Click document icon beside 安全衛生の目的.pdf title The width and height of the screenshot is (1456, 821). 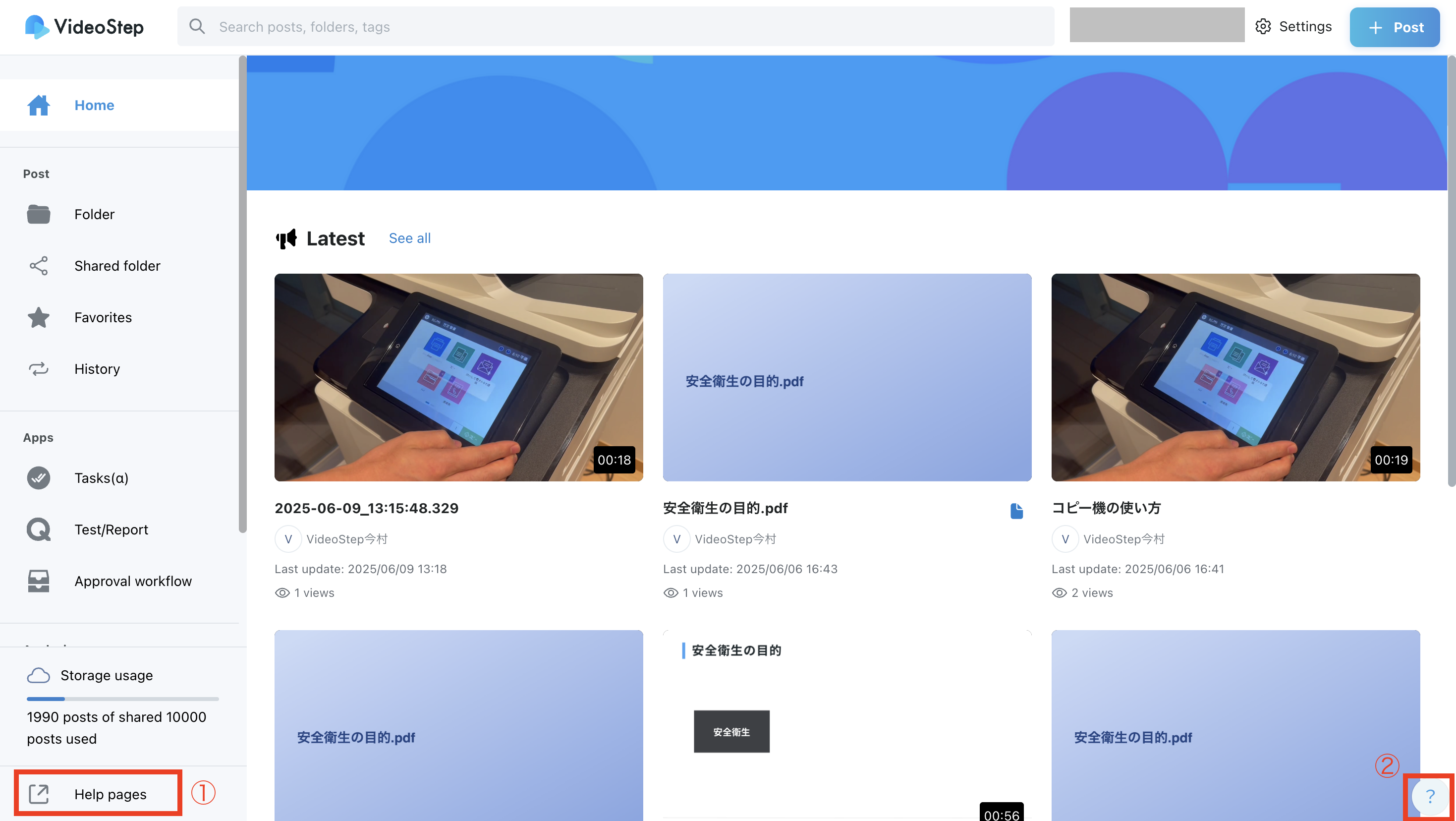tap(1016, 511)
